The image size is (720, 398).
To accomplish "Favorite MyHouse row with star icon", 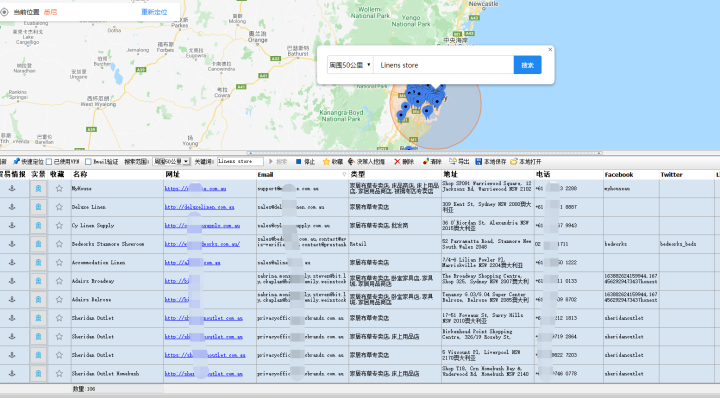I will tap(59, 188).
